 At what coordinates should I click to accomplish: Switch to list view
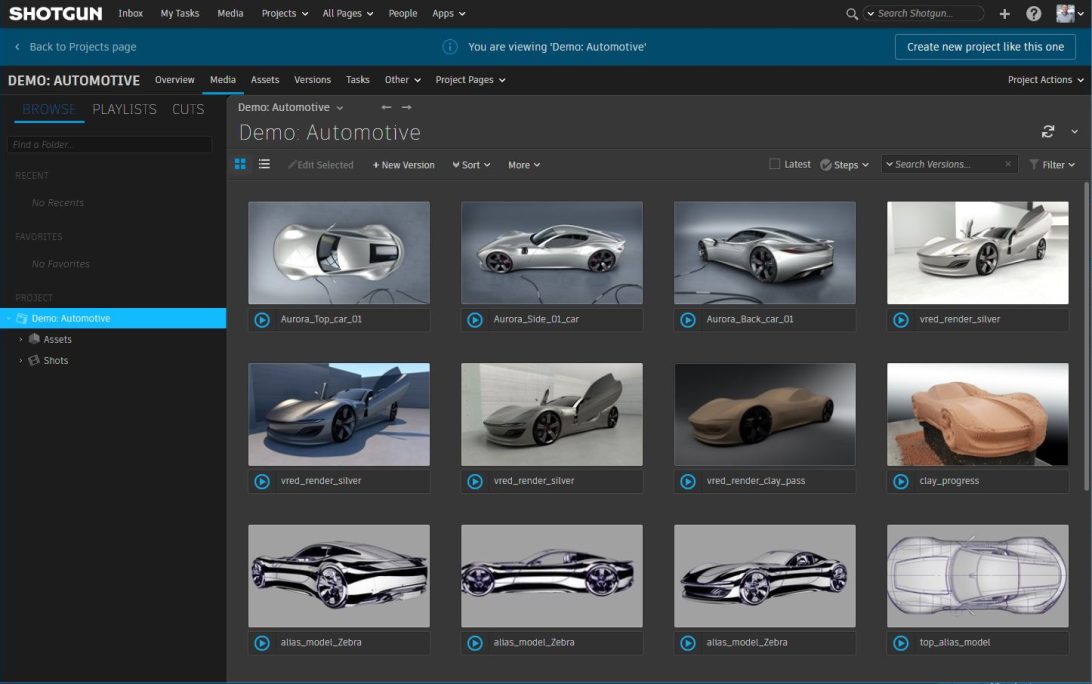point(264,164)
